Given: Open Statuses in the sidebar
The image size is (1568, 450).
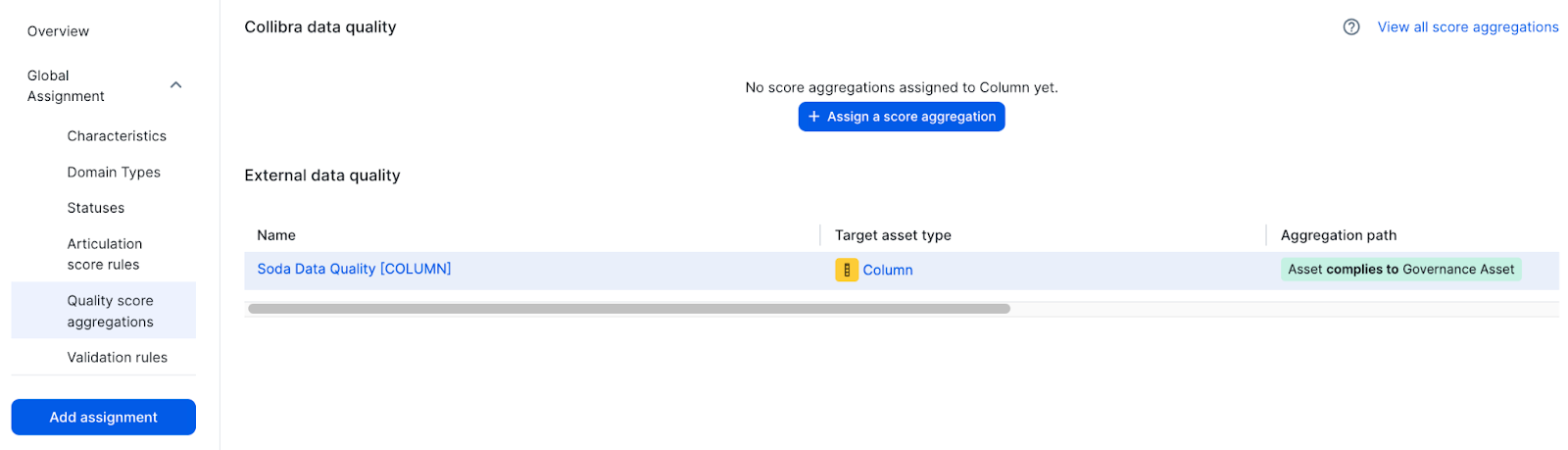Looking at the screenshot, I should (x=96, y=208).
